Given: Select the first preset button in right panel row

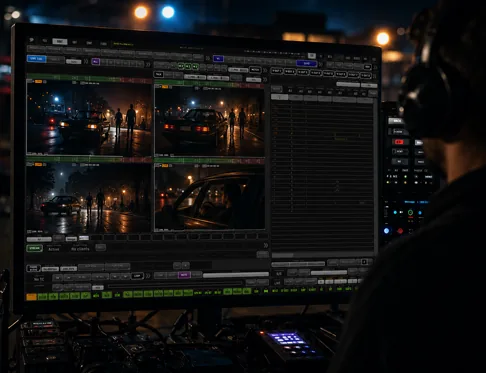Looking at the screenshot, I should point(277,71).
